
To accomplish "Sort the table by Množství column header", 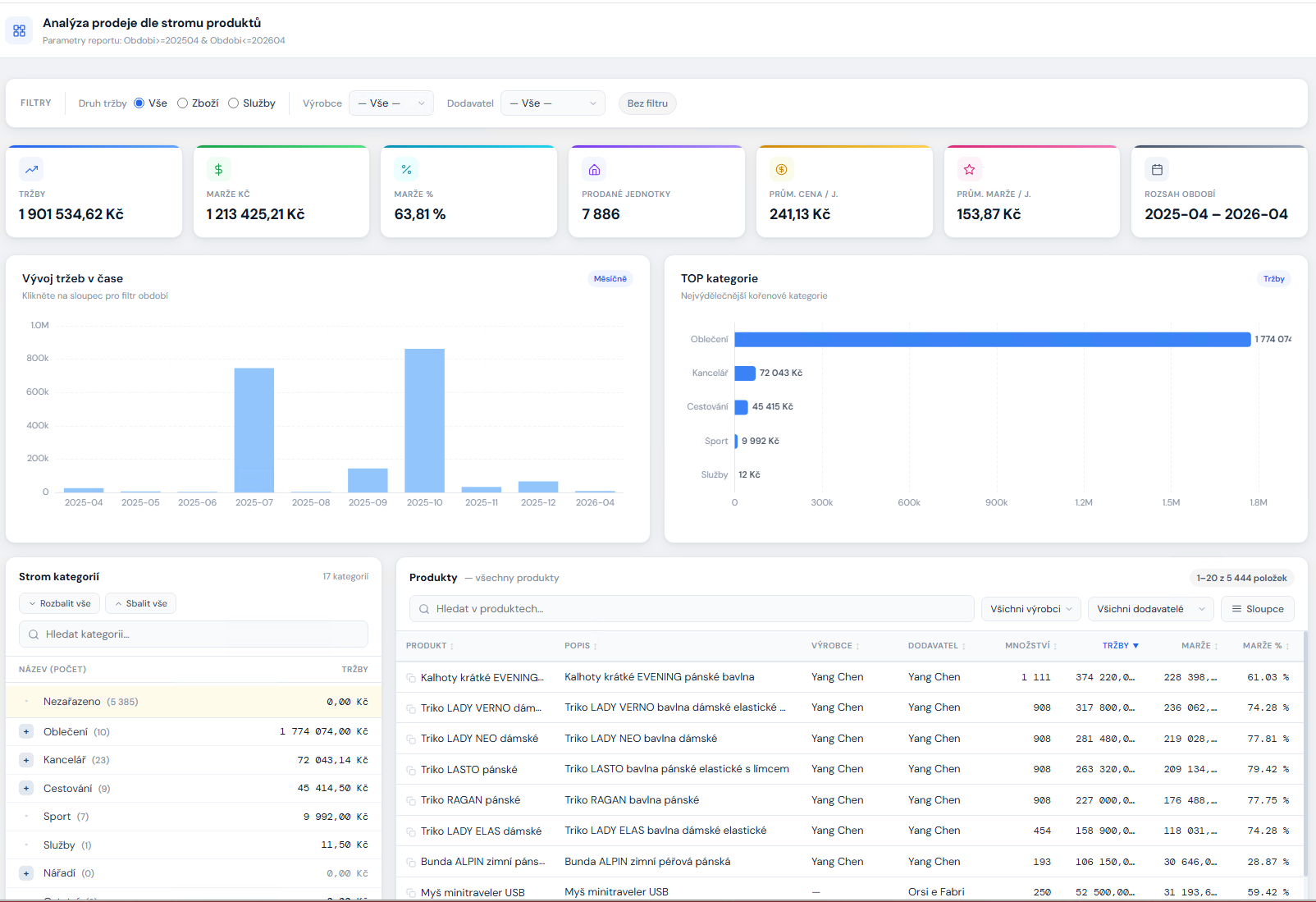I will (x=1030, y=646).
